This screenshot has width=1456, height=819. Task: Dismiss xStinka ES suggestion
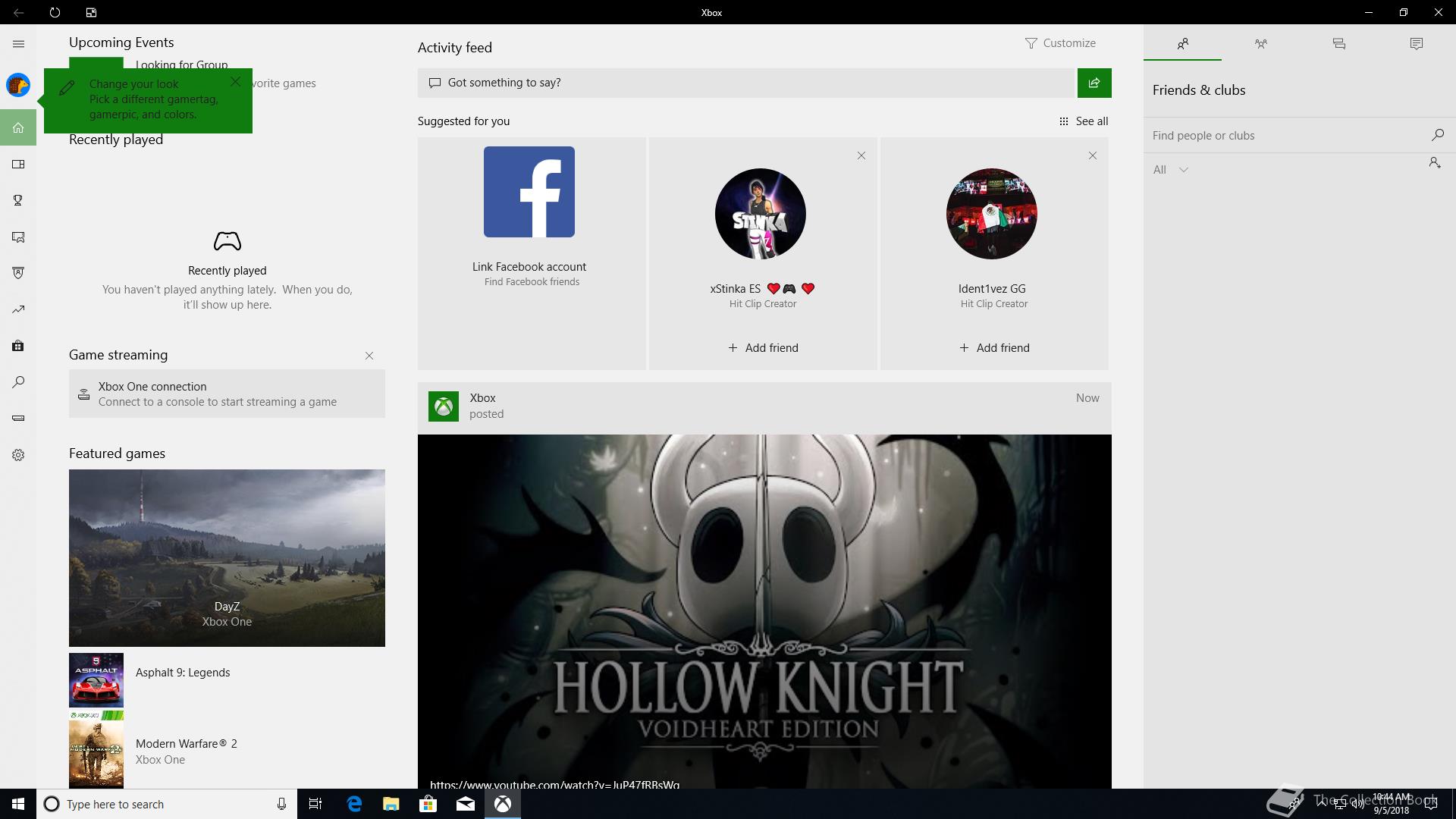point(861,155)
